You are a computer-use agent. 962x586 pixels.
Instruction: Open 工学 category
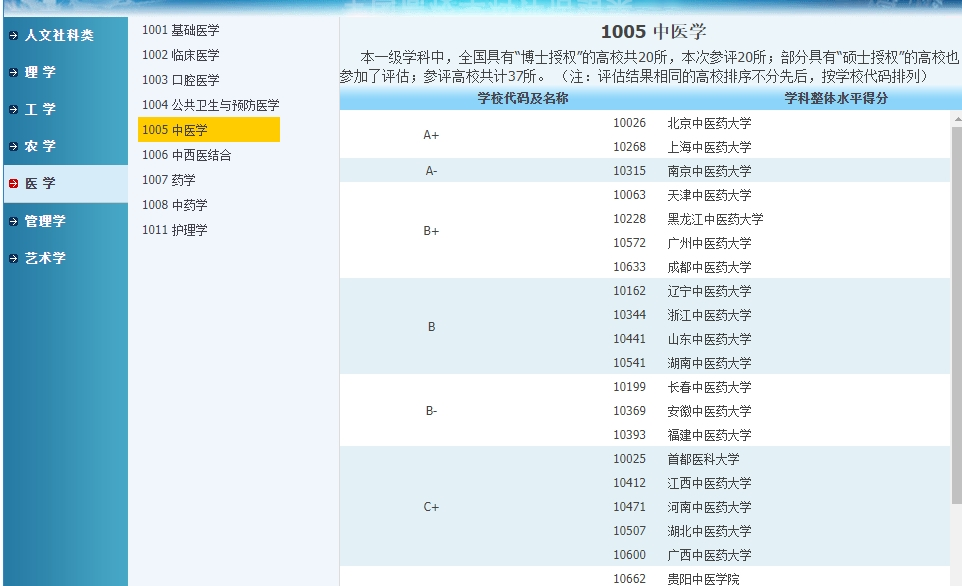coord(40,110)
